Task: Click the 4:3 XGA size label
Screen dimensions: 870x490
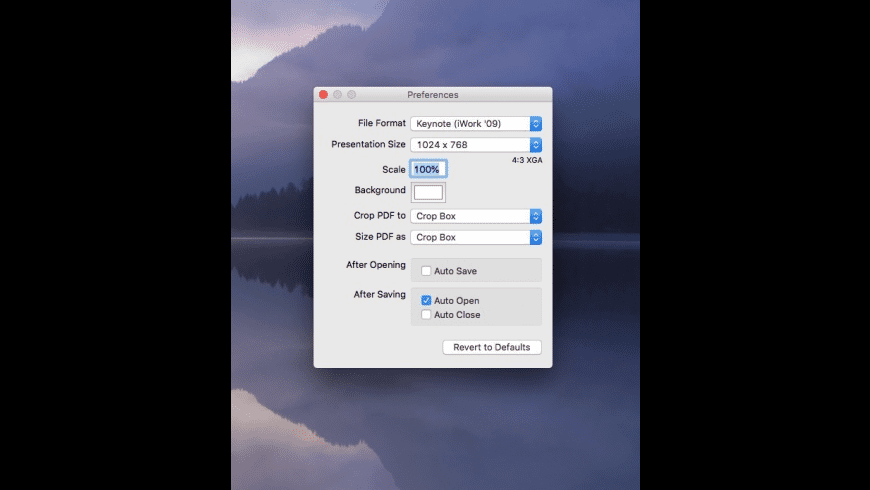Action: (527, 160)
